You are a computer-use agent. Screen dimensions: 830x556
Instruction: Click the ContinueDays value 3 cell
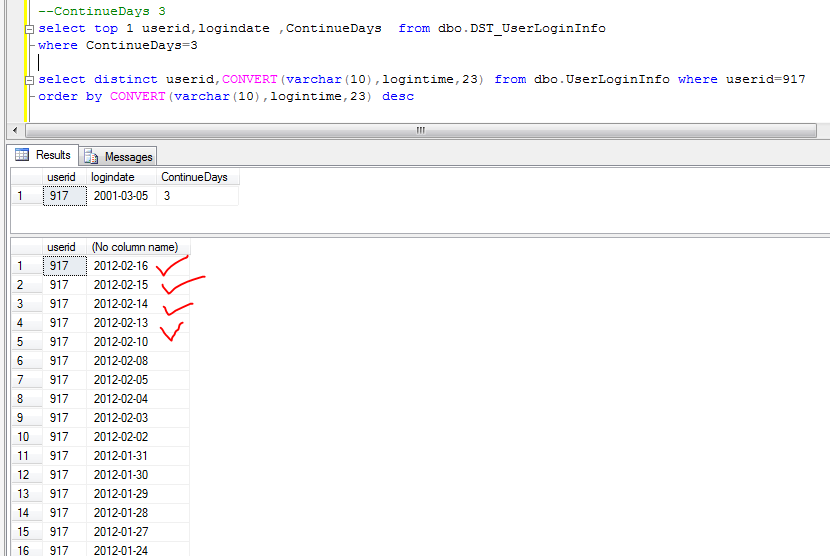(197, 196)
